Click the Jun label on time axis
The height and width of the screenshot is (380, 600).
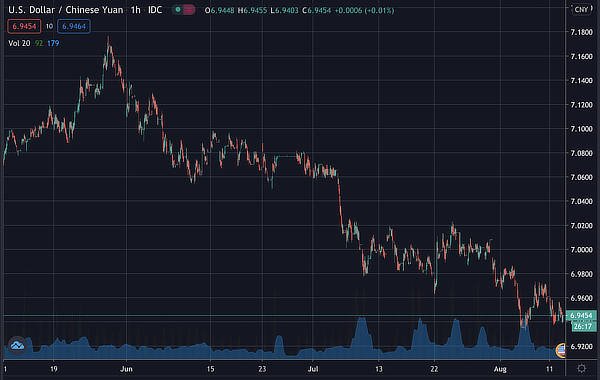[126, 369]
